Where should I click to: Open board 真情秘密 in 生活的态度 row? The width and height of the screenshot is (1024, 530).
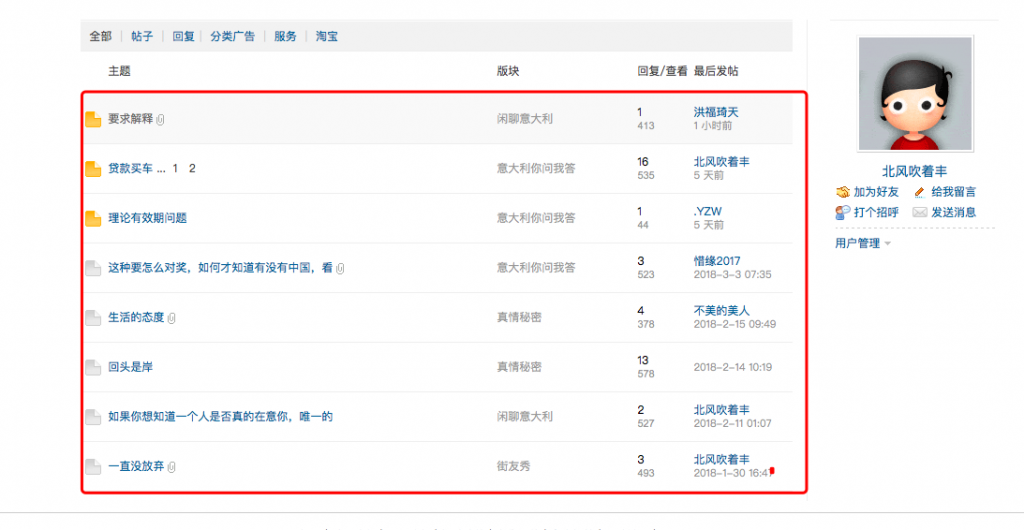(x=519, y=317)
